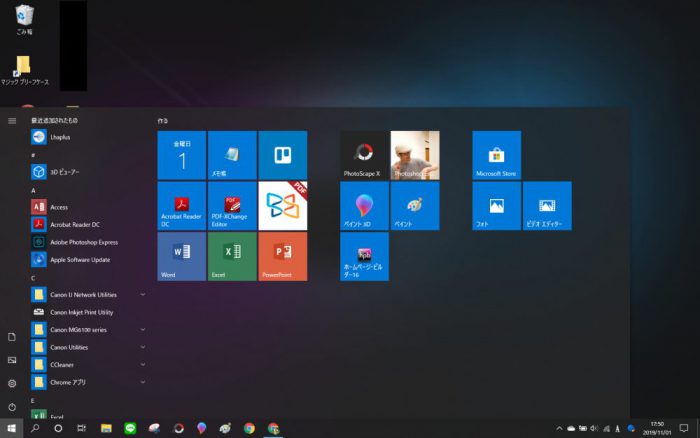Click the Power button in Start
This screenshot has height=438, width=700.
pos(12,407)
